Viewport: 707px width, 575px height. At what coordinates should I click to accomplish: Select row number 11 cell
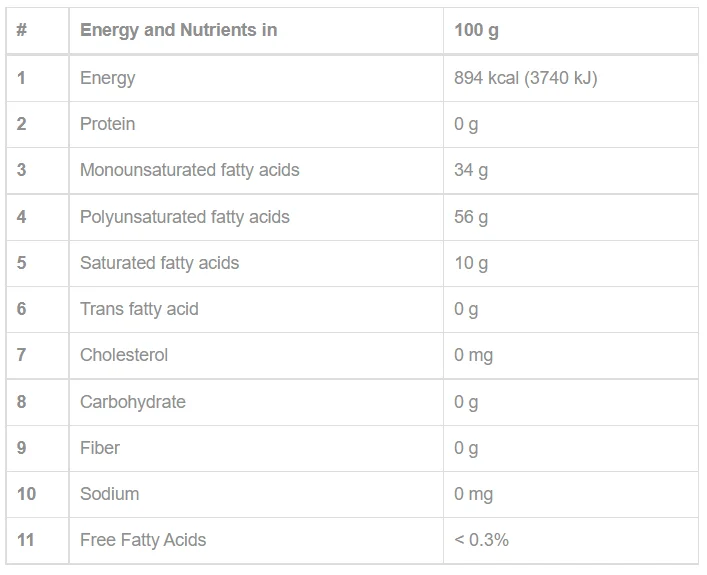(37, 540)
